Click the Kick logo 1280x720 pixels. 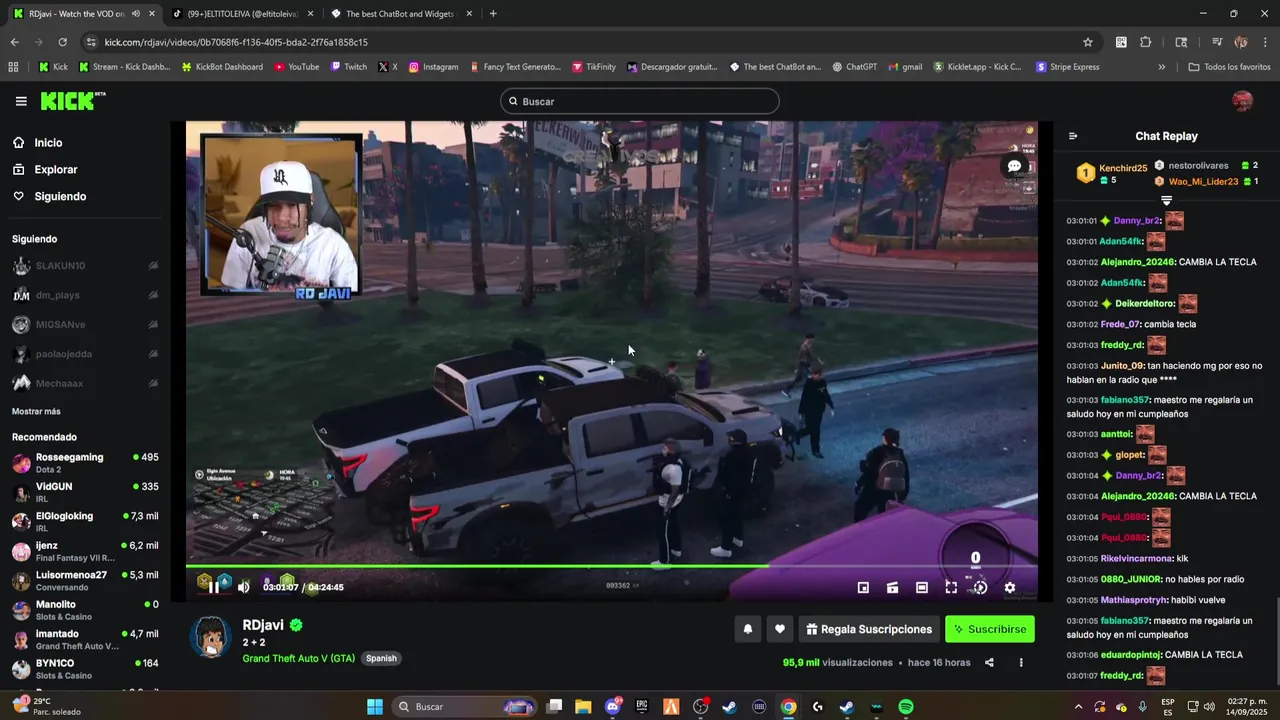coord(72,100)
